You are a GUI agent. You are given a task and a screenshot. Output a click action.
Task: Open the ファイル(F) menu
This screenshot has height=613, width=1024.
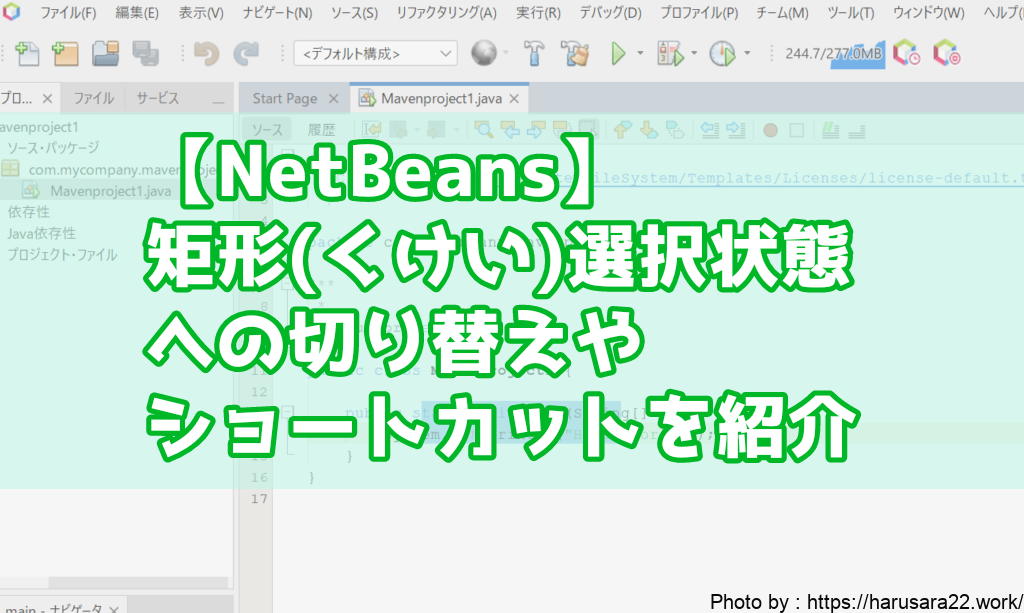point(68,13)
